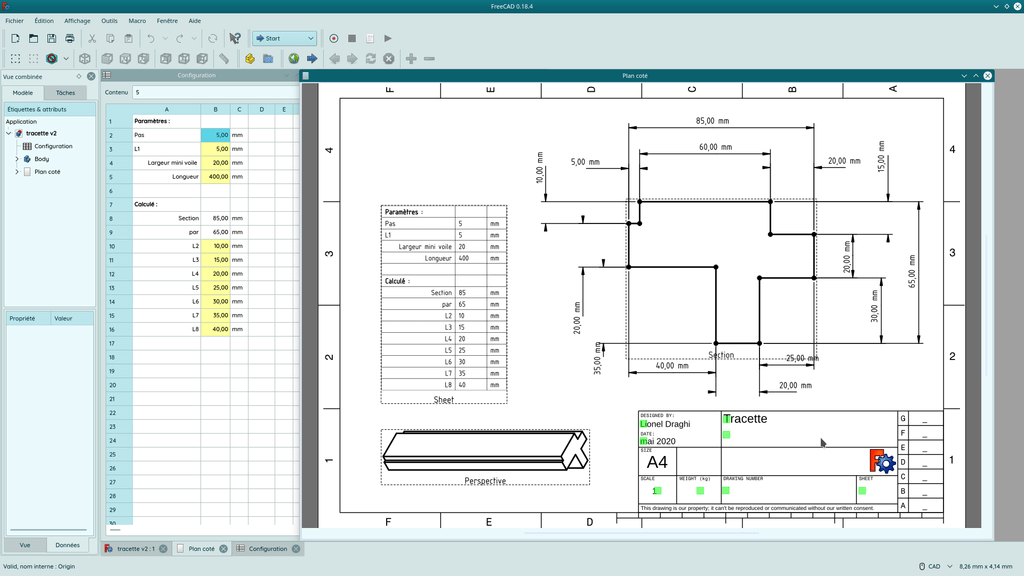Click the Stop macro recording square
This screenshot has width=1024, height=576.
point(352,39)
